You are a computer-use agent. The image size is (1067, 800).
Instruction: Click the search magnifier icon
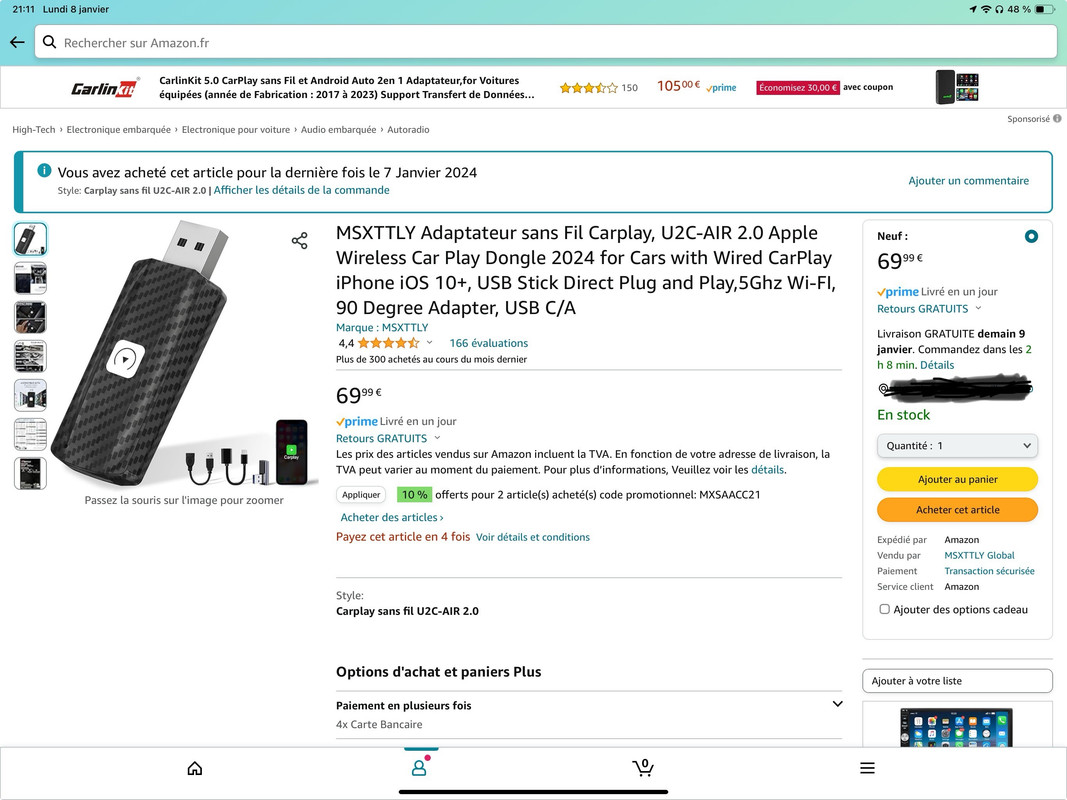(50, 42)
